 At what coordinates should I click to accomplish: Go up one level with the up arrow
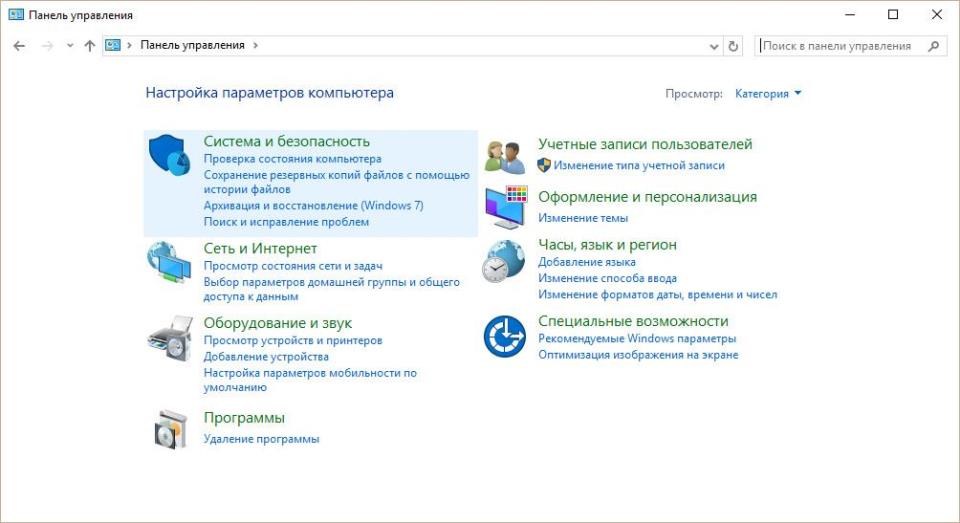(90, 46)
